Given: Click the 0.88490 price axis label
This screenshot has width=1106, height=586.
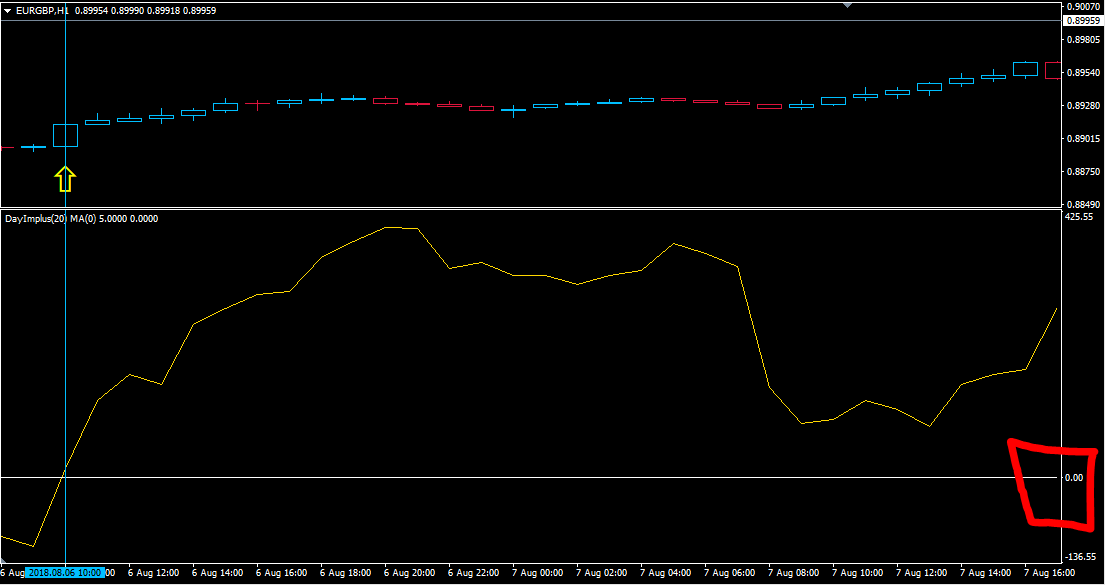Looking at the screenshot, I should point(1083,204).
